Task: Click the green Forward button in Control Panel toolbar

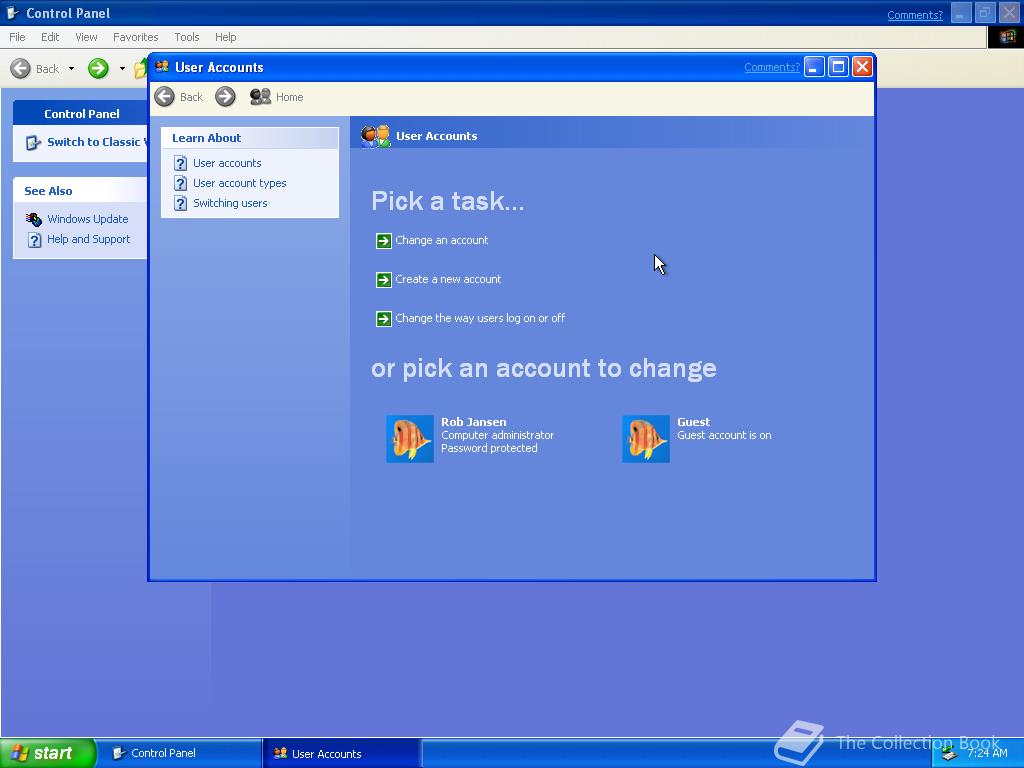Action: pyautogui.click(x=98, y=68)
